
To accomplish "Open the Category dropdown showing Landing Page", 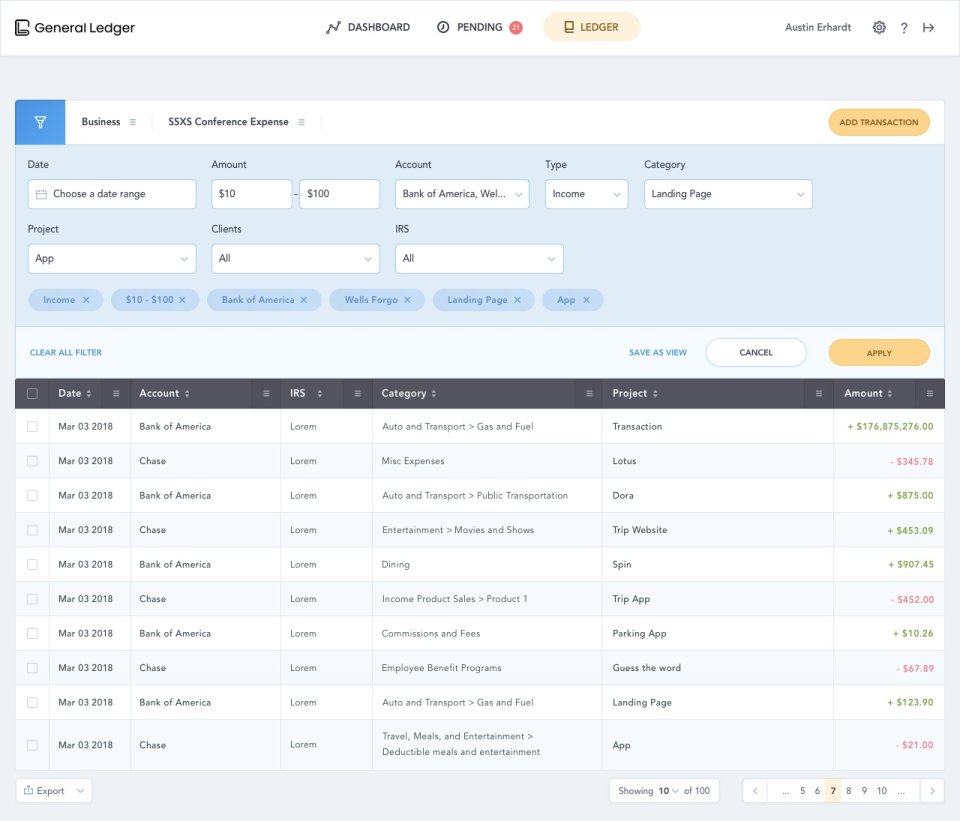I will 727,193.
